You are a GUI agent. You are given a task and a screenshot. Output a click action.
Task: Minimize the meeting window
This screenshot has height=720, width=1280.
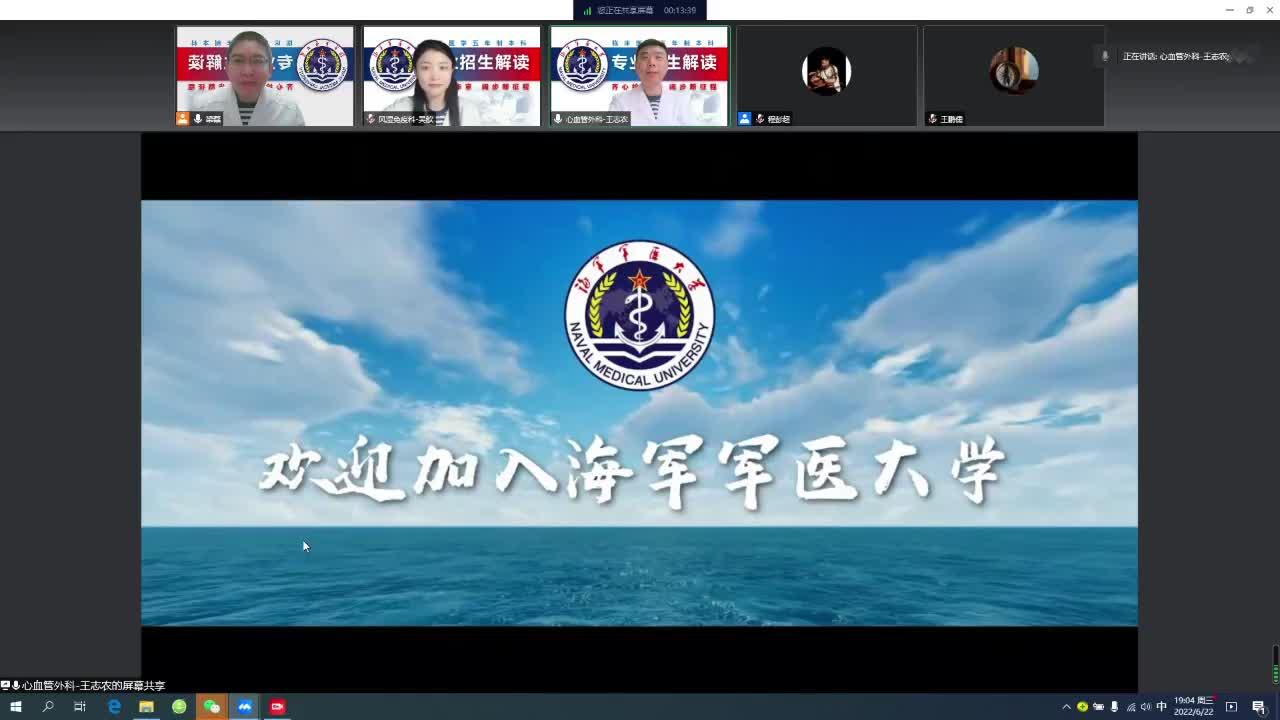pyautogui.click(x=1229, y=10)
